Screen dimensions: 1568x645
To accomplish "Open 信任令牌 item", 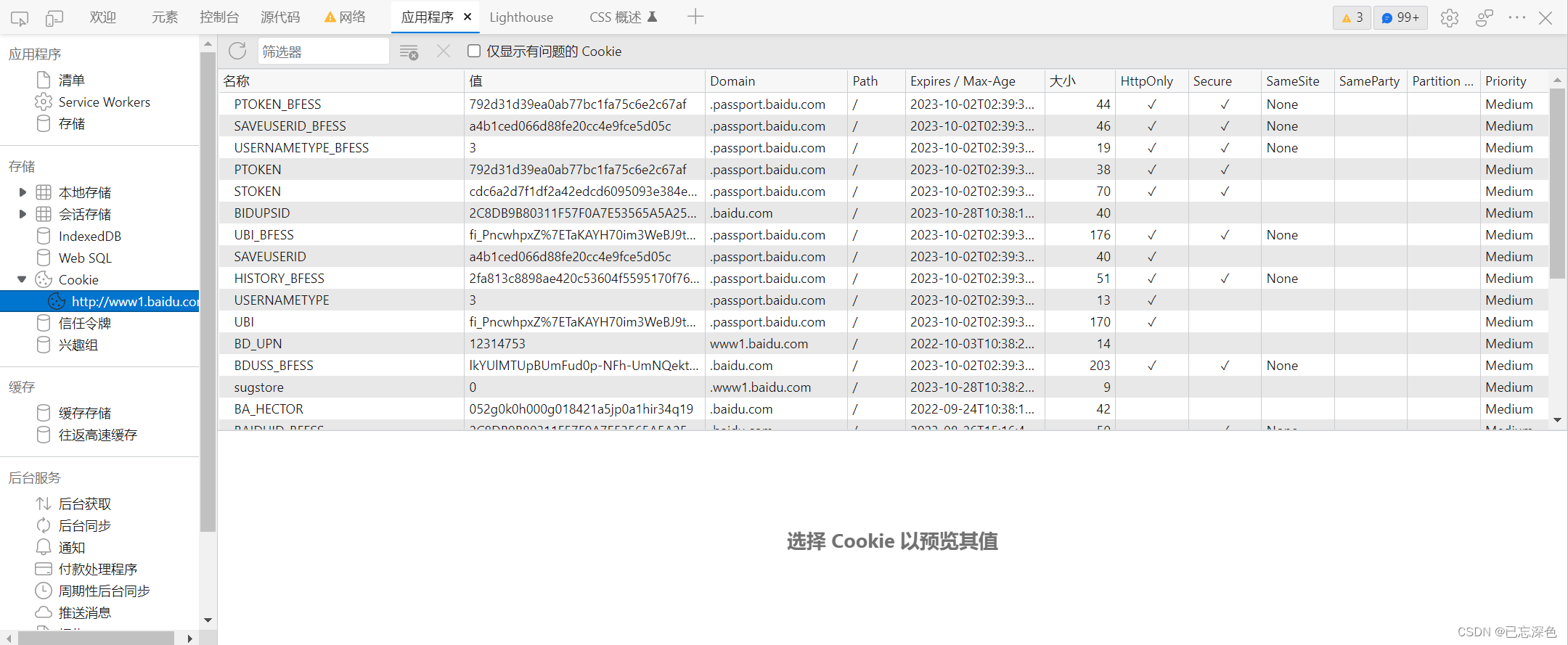I will click(x=85, y=323).
